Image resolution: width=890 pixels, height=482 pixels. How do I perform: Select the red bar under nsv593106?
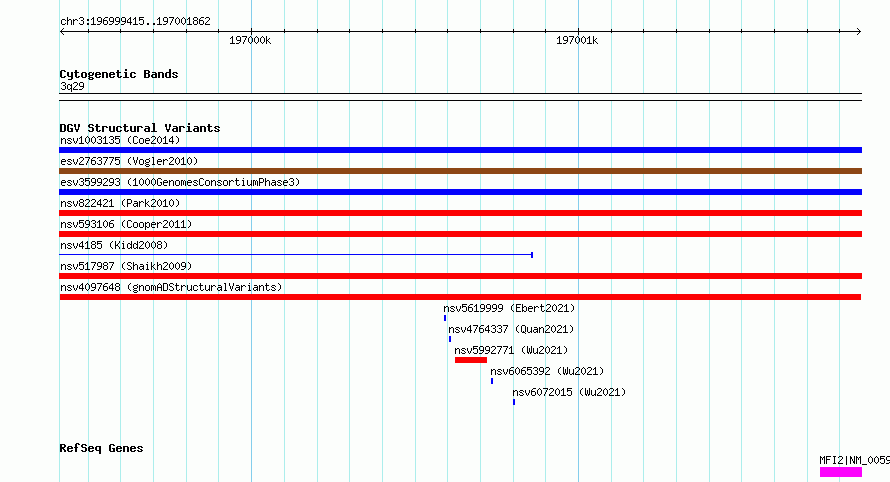[460, 234]
